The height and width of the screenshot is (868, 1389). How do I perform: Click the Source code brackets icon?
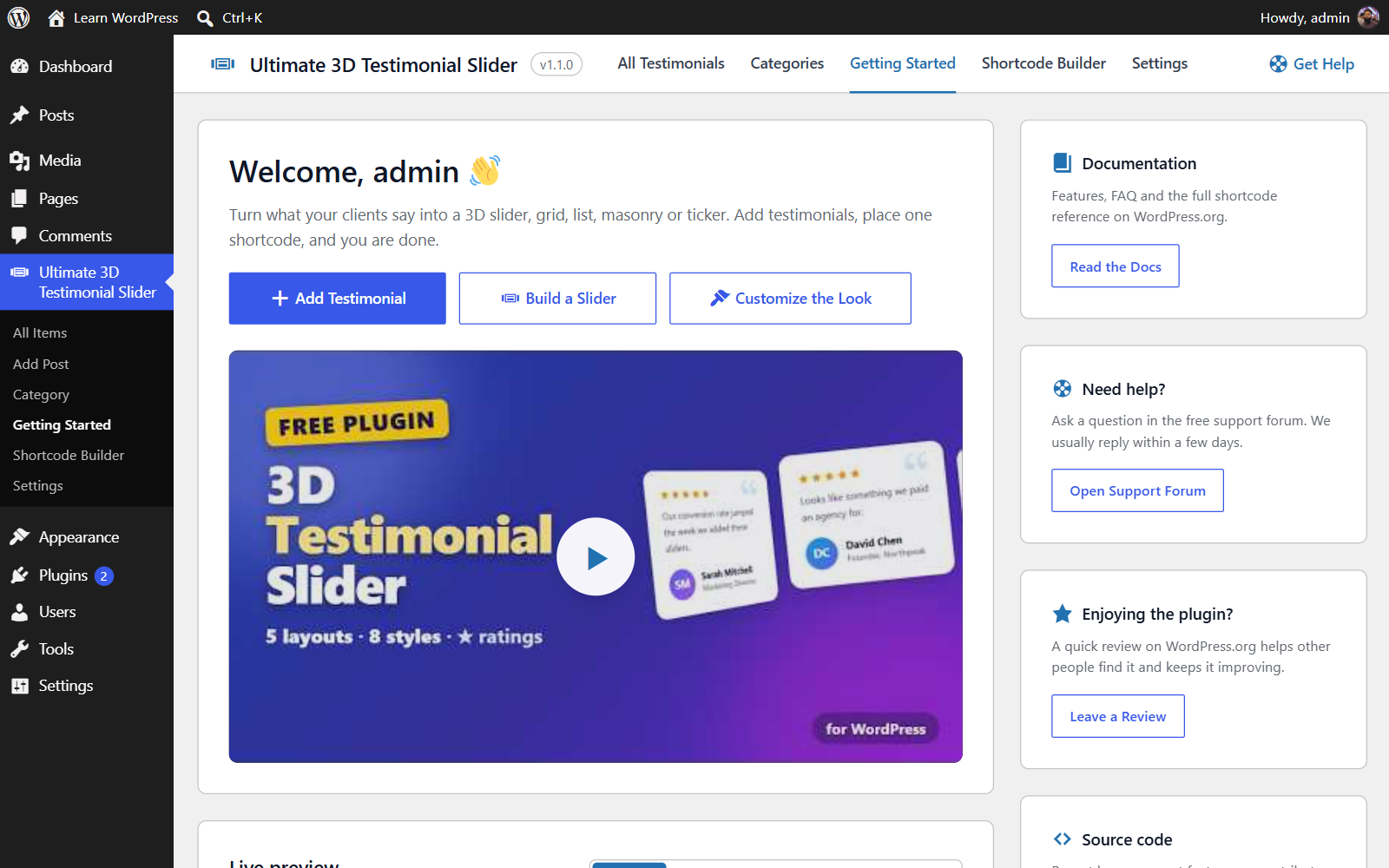pos(1062,839)
